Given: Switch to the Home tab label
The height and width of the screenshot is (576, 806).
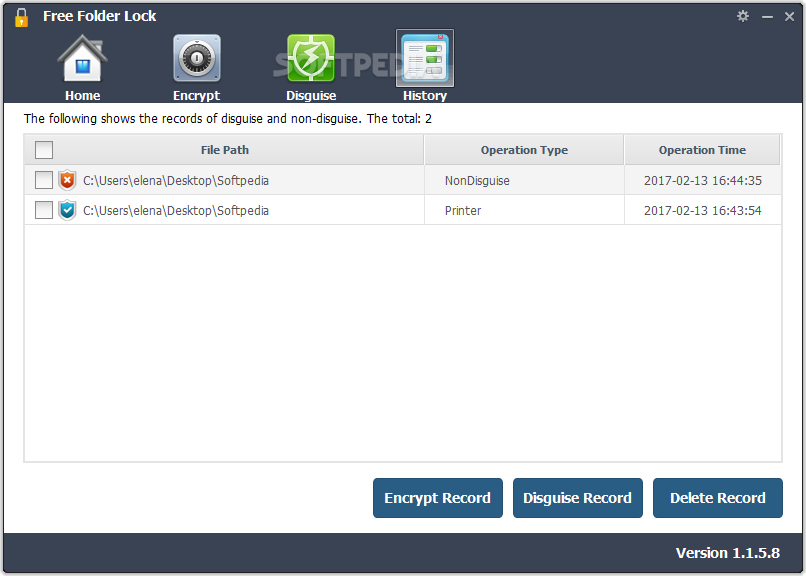Looking at the screenshot, I should (x=83, y=96).
